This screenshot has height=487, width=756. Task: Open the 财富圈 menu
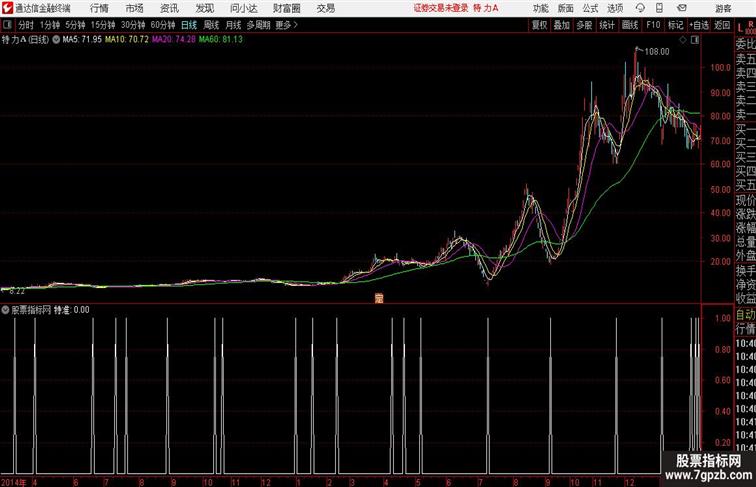pos(286,8)
